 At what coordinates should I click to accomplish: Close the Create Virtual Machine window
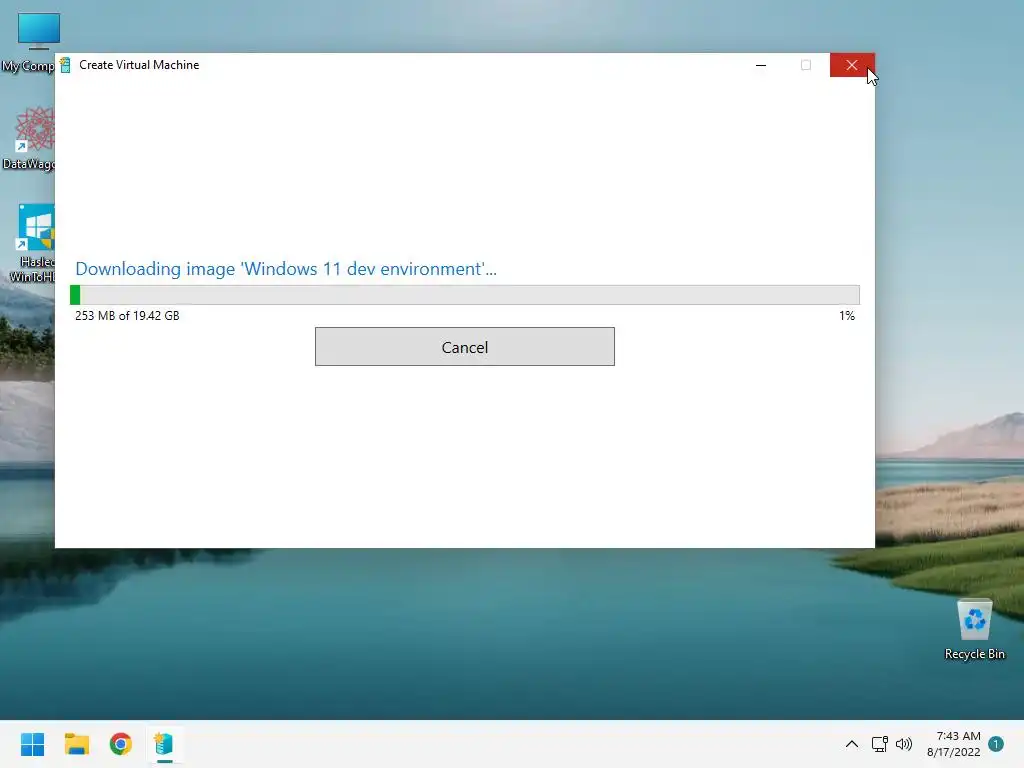pos(852,65)
